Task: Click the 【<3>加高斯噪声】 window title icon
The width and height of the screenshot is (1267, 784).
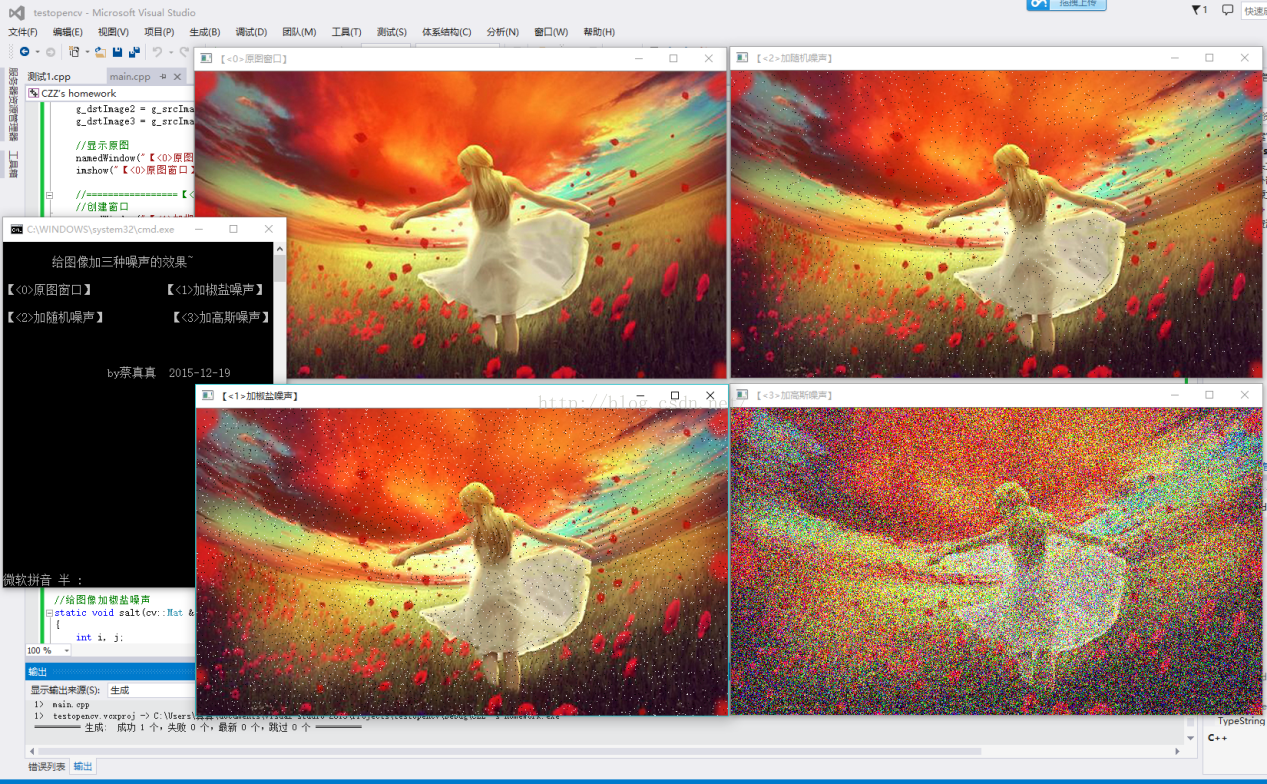Action: [742, 395]
